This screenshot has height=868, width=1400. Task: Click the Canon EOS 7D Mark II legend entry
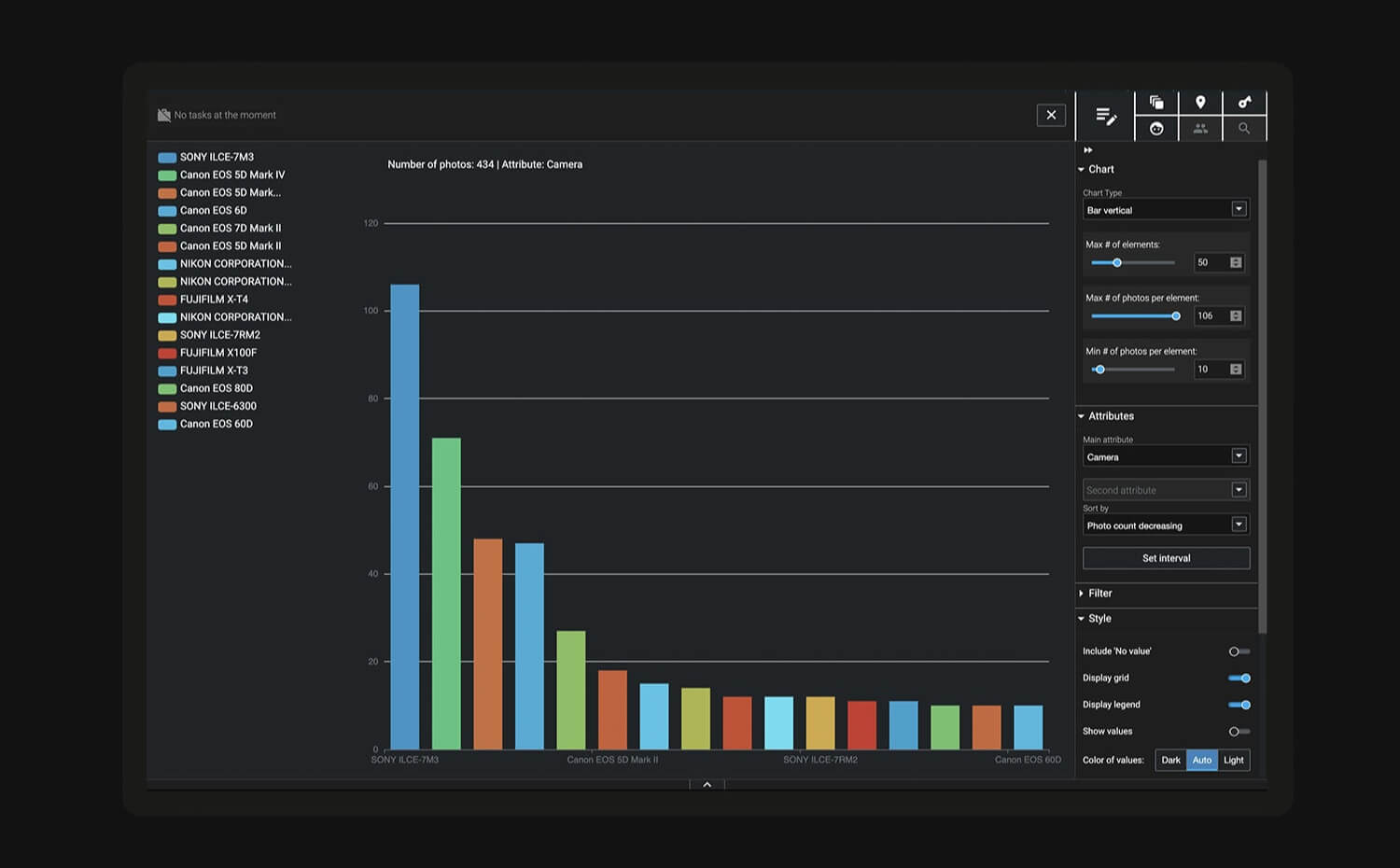pos(219,229)
